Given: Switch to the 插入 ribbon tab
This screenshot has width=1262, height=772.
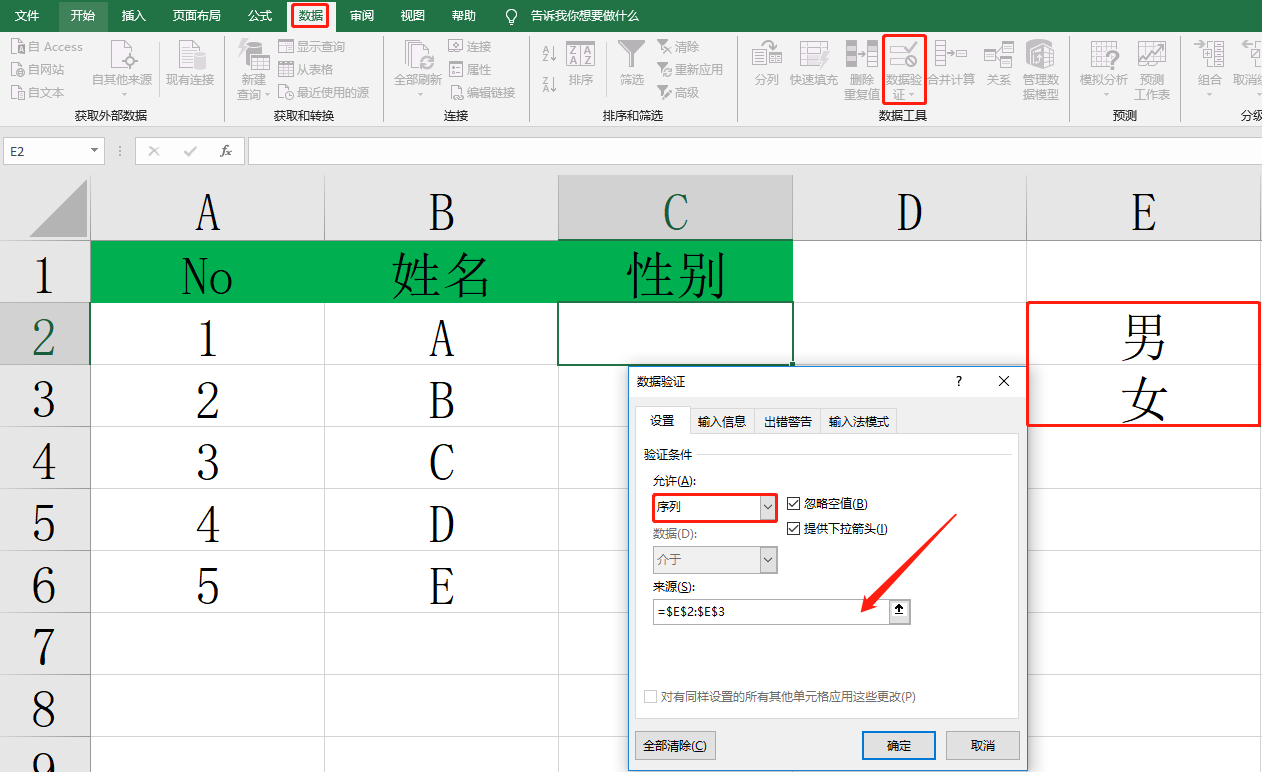Looking at the screenshot, I should tap(133, 16).
